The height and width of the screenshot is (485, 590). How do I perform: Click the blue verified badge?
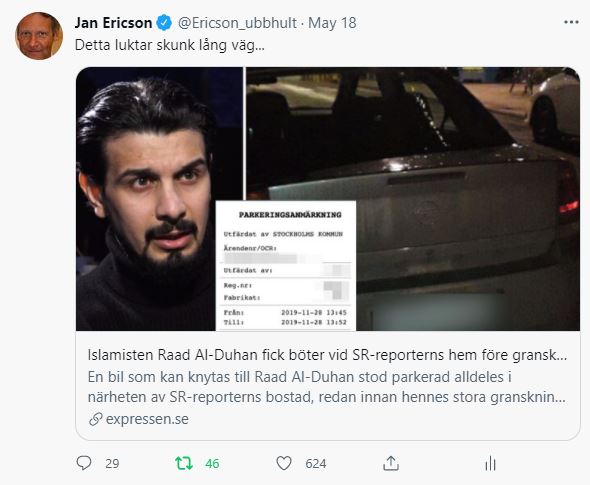164,23
